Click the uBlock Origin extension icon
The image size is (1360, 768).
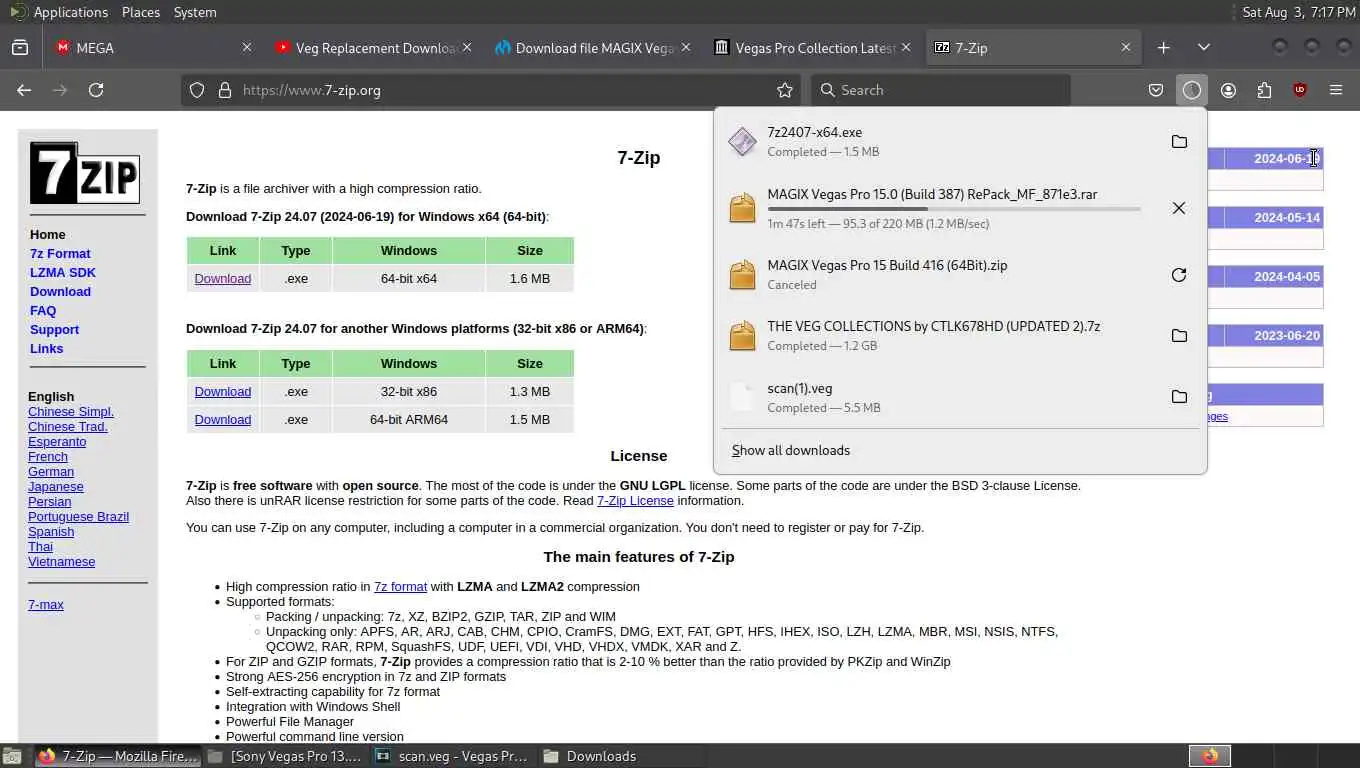click(x=1300, y=90)
